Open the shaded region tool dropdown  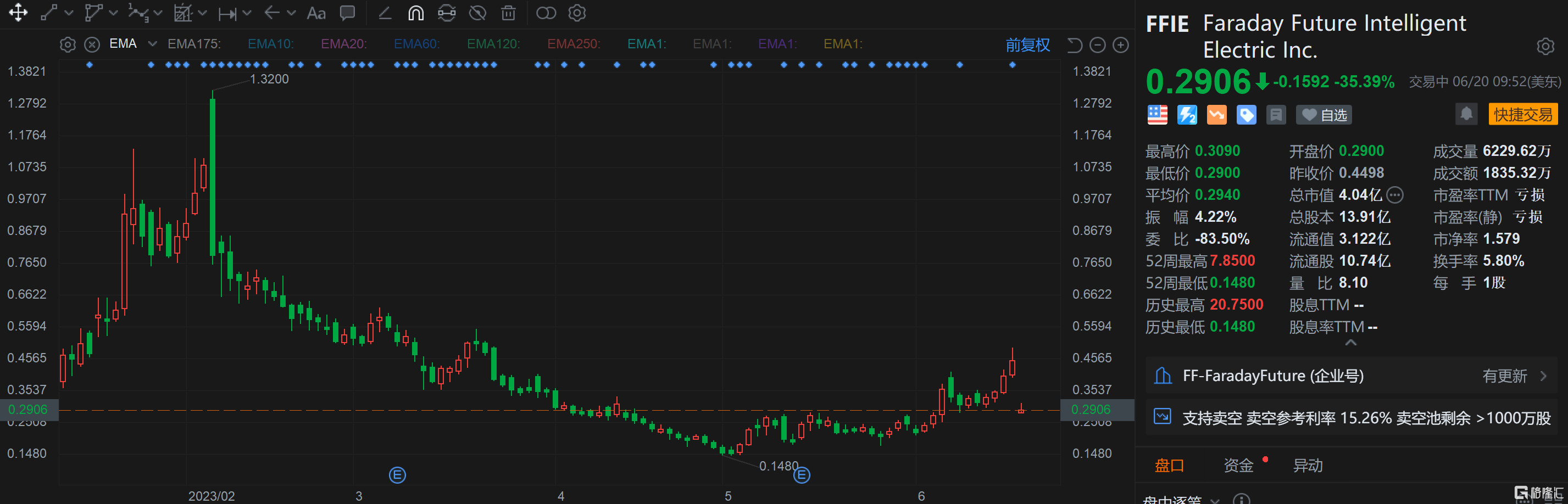(x=203, y=13)
